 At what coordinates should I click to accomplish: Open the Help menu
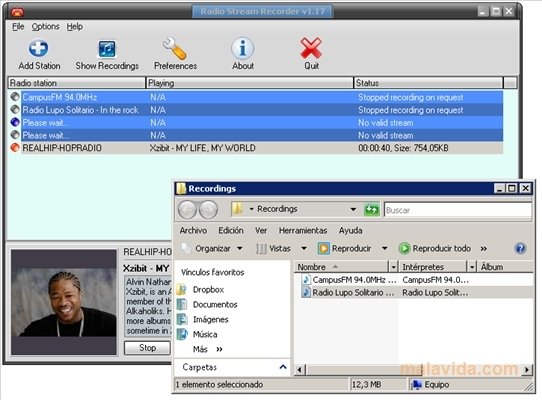coord(75,27)
